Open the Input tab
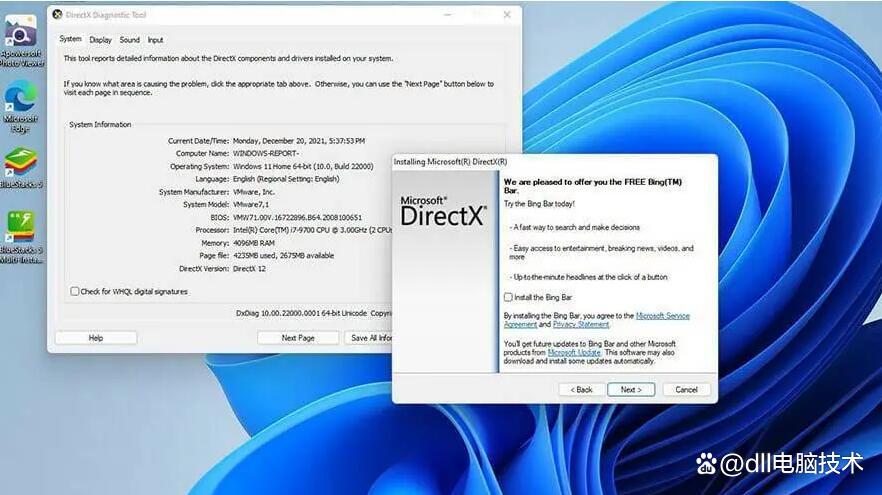The width and height of the screenshot is (882, 495). 155,40
